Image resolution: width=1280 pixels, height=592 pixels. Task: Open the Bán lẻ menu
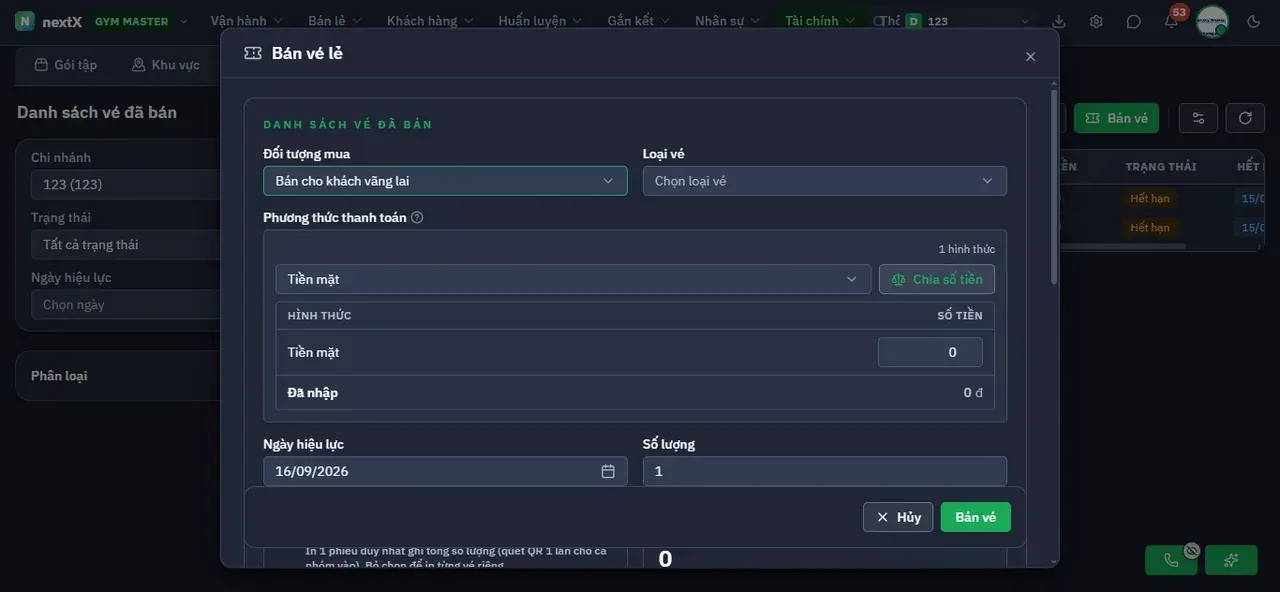point(335,21)
